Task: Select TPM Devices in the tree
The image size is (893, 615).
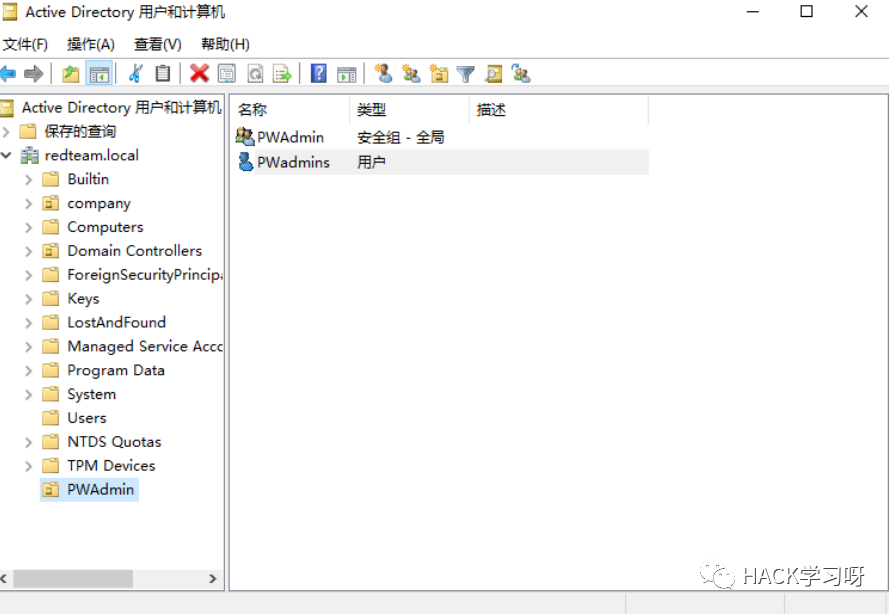Action: [111, 466]
